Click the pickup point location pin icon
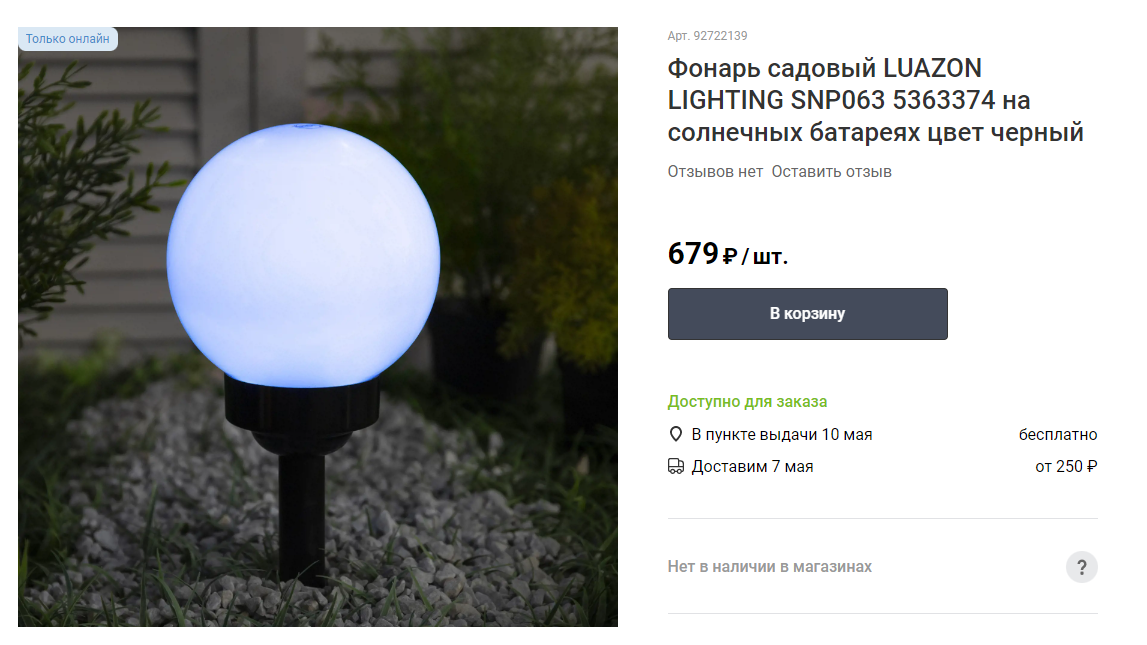 click(676, 434)
